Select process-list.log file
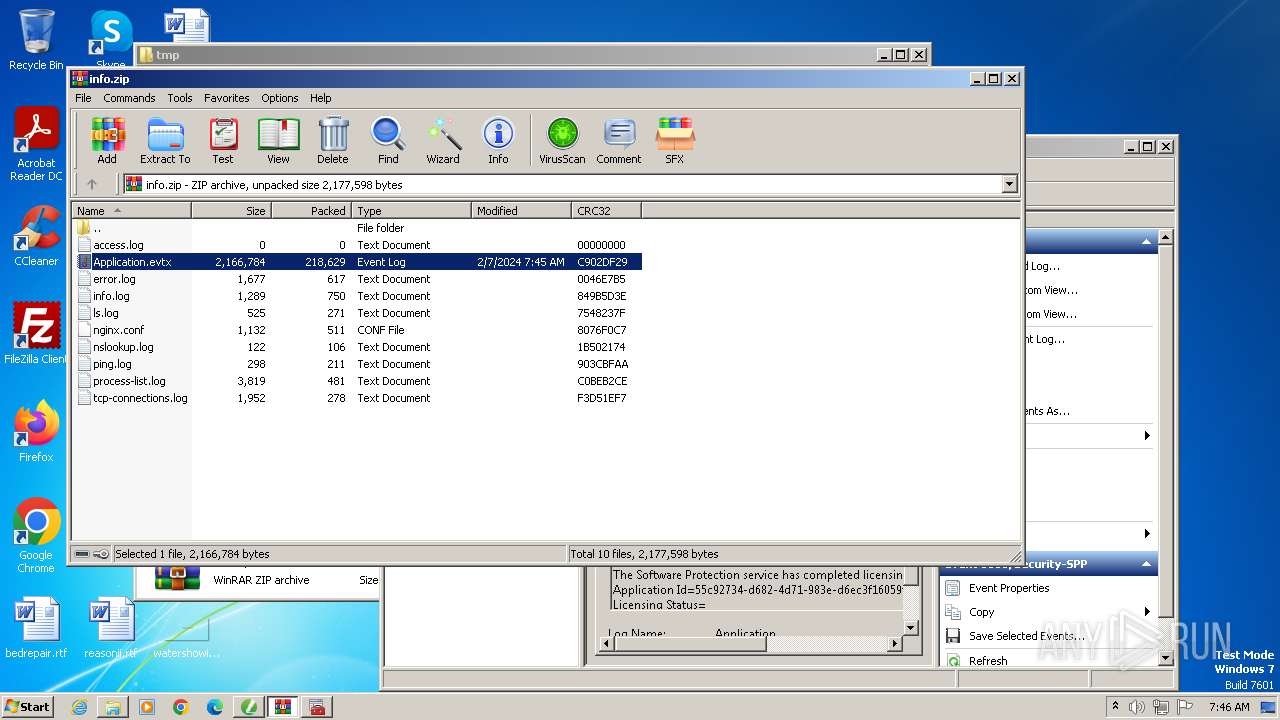1280x720 pixels. point(357,381)
